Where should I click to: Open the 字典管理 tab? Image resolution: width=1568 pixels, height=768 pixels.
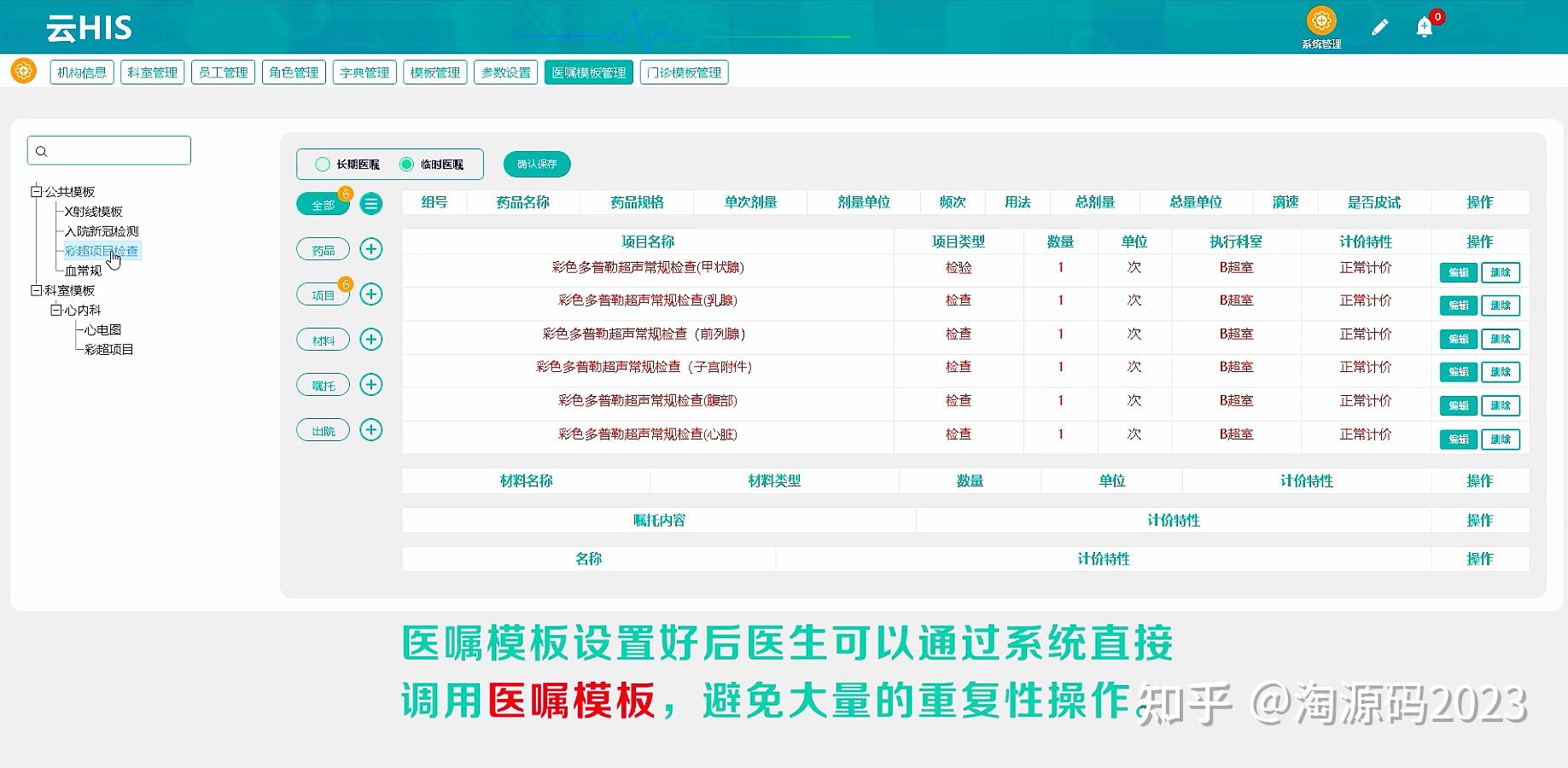[x=364, y=73]
